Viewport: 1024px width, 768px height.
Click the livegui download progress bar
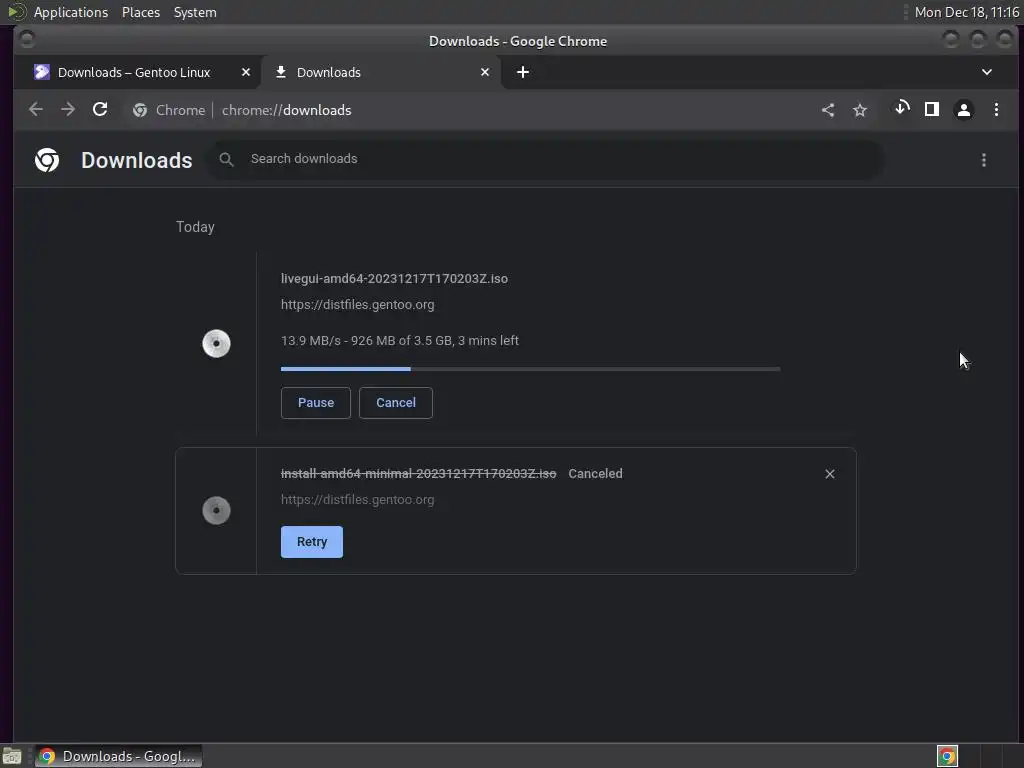(x=530, y=369)
